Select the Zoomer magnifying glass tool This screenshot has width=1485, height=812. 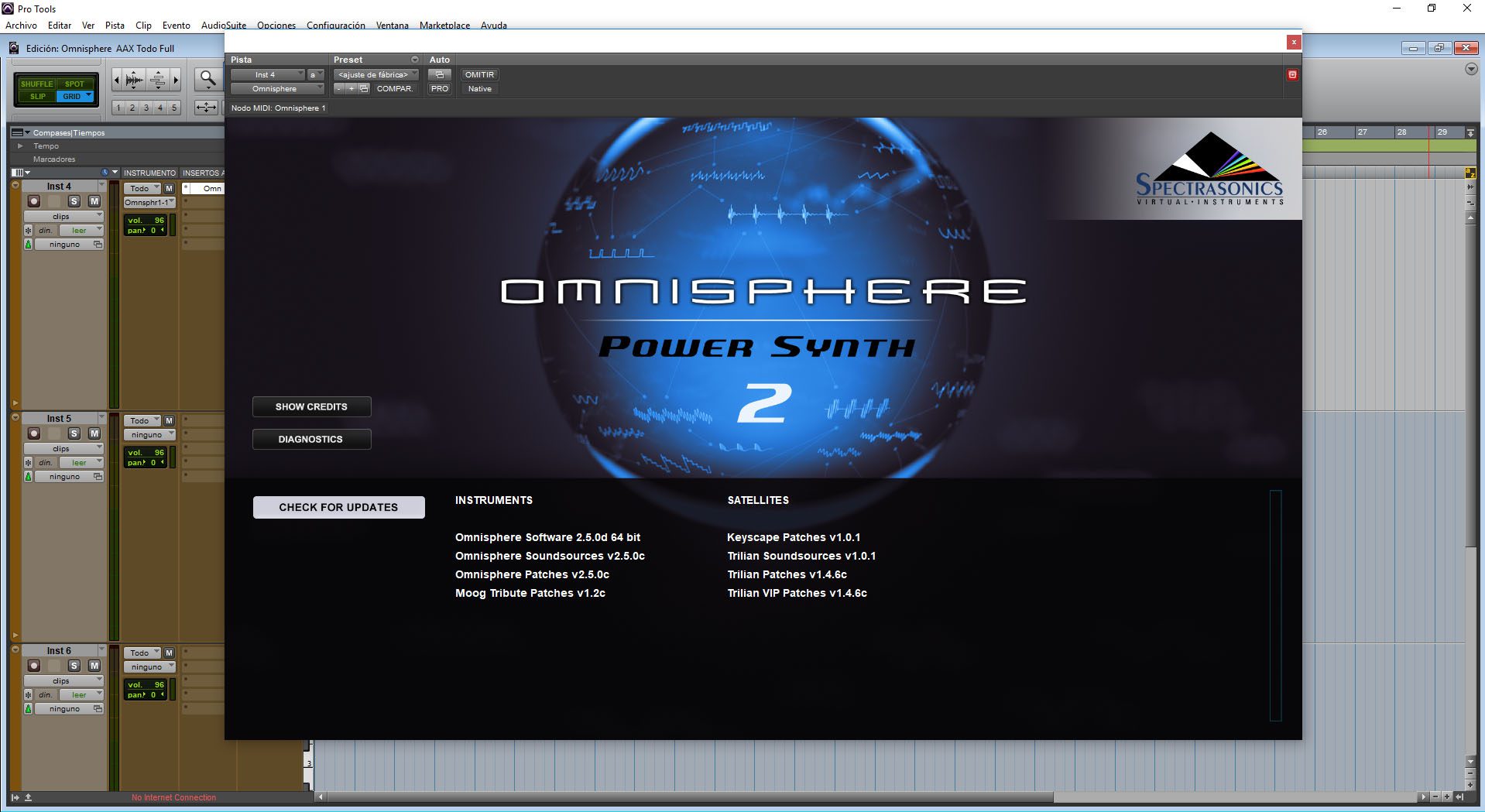click(207, 78)
